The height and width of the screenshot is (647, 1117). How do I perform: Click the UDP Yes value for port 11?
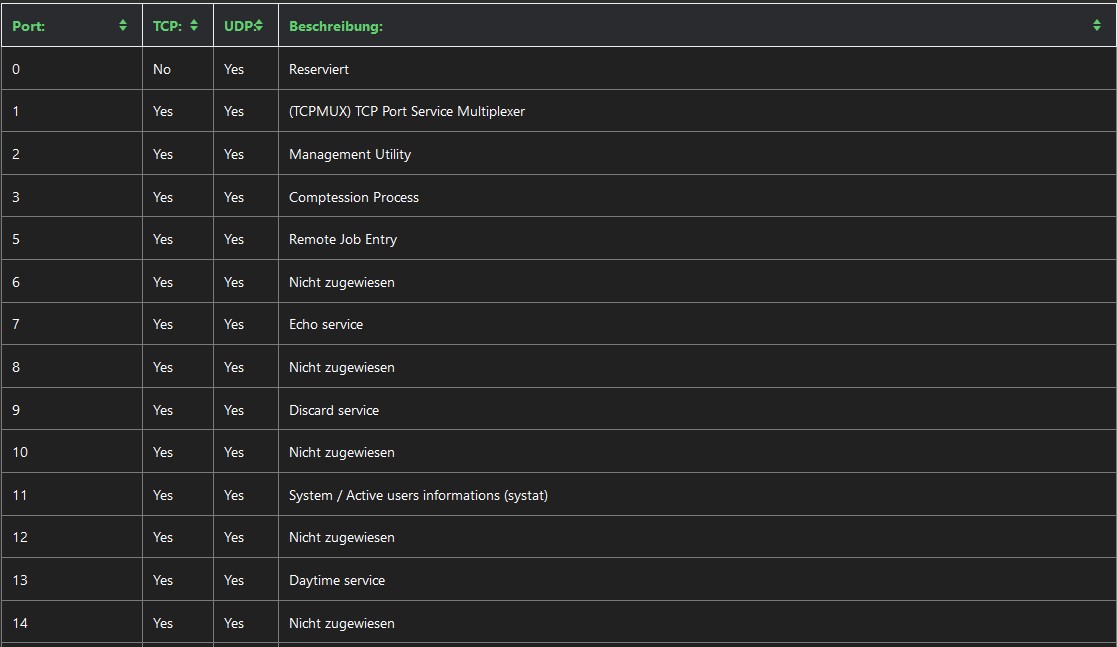tap(234, 495)
